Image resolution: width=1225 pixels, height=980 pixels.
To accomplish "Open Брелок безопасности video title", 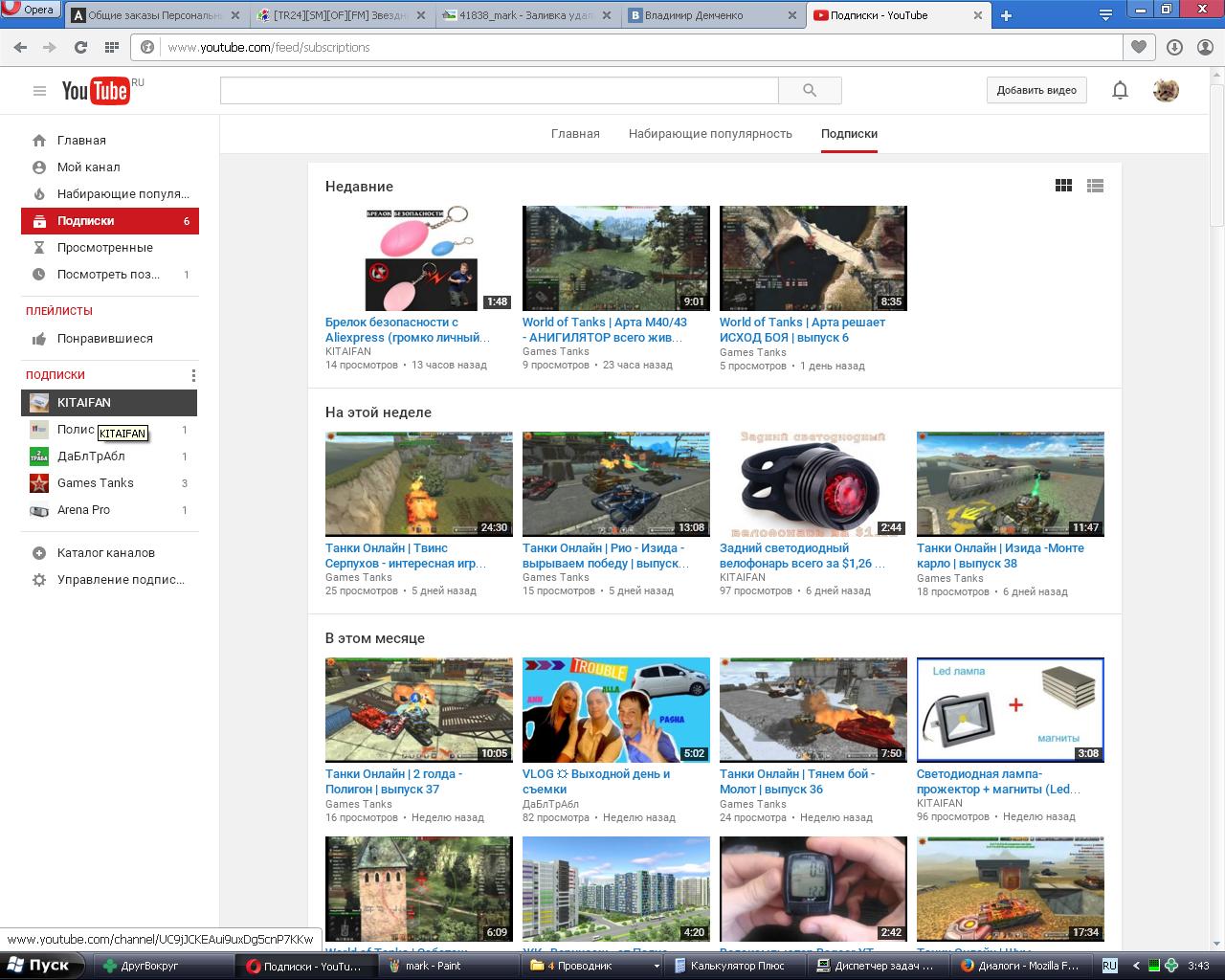I will click(x=408, y=330).
